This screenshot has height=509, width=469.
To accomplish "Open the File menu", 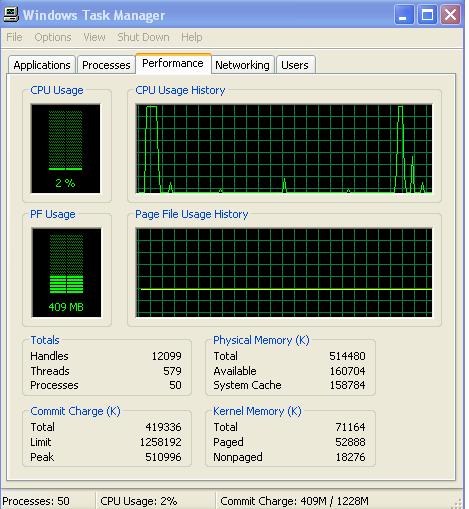I will (x=14, y=37).
